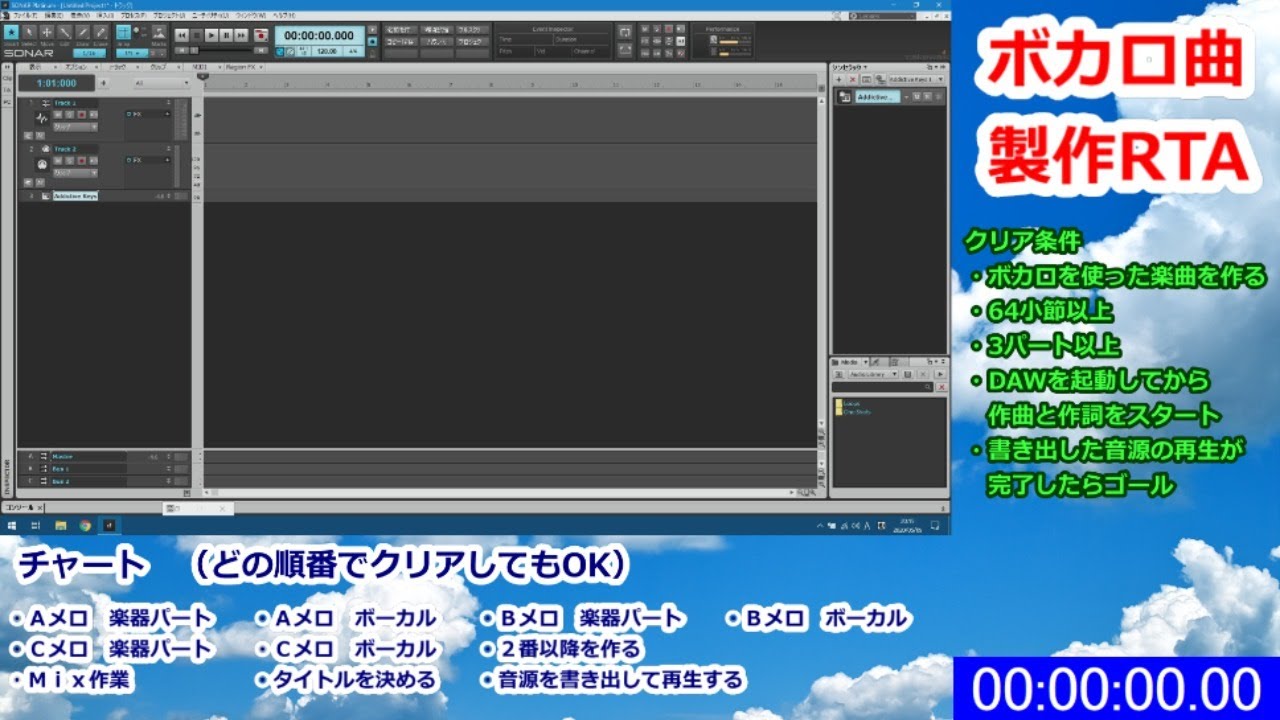The height and width of the screenshot is (720, 1280).
Task: Open the Addictive Keys synth selector dropdown
Action: point(915,79)
